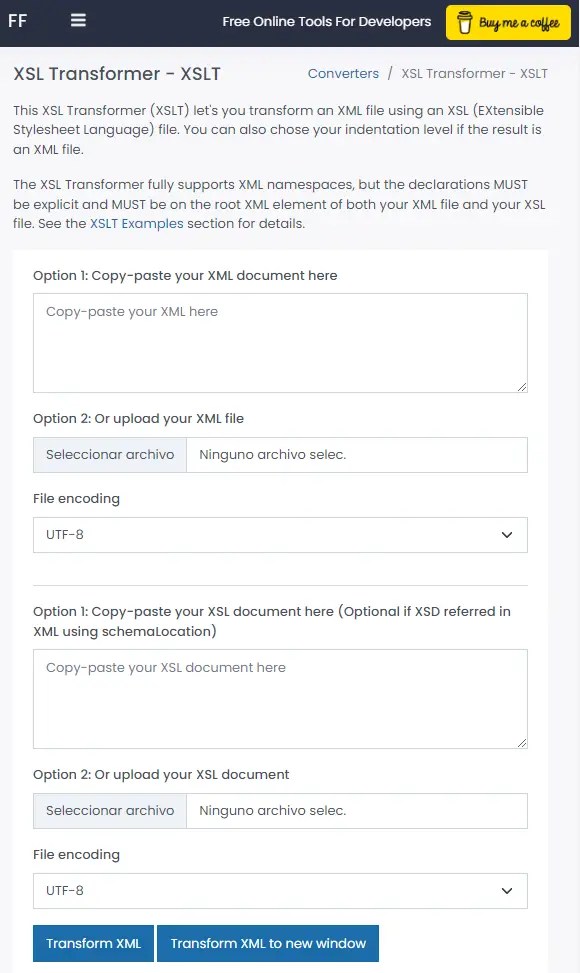Open the XSLT Examples link

coord(137,223)
